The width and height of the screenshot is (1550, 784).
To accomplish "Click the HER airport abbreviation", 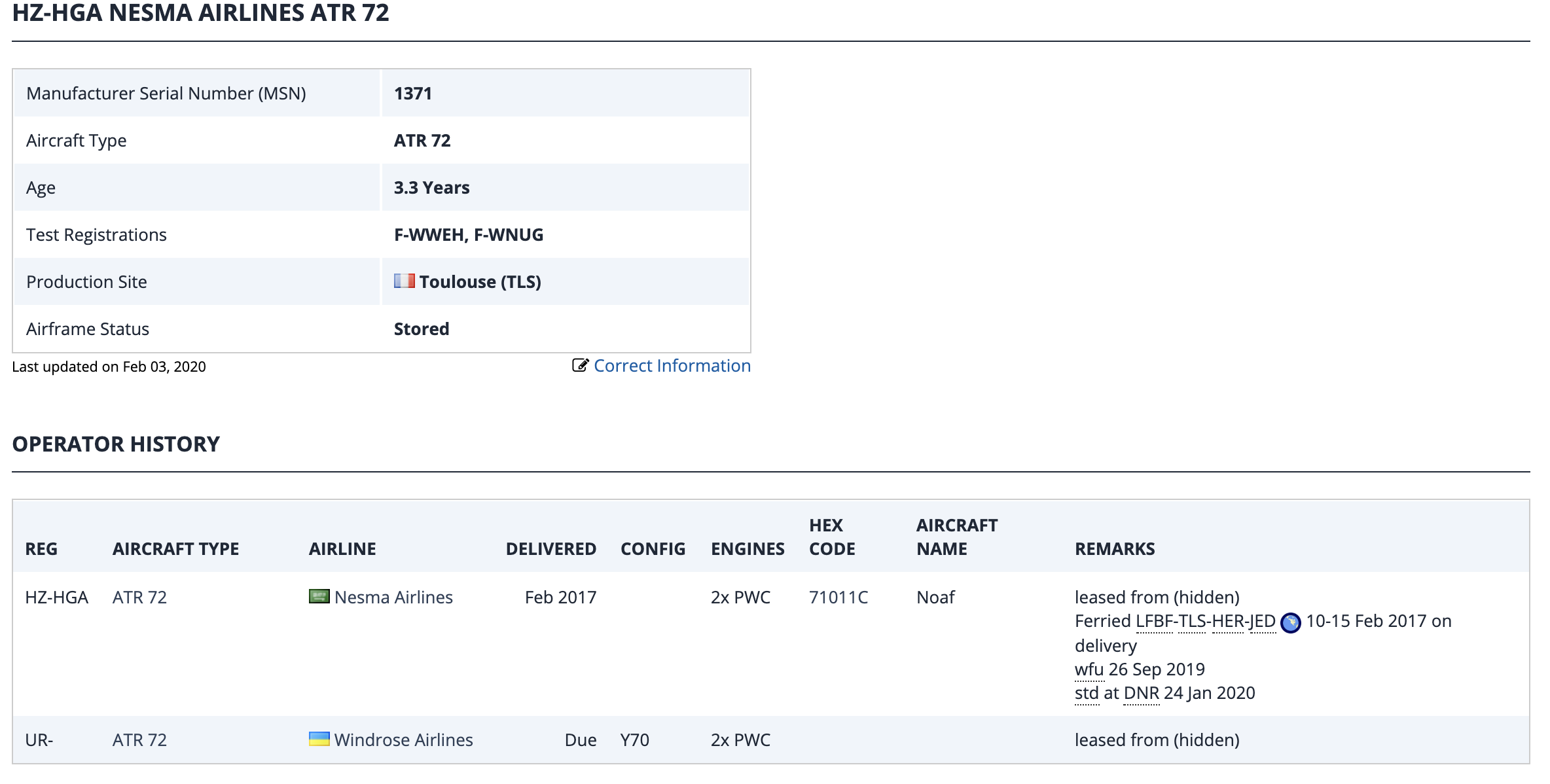I will click(x=1227, y=621).
